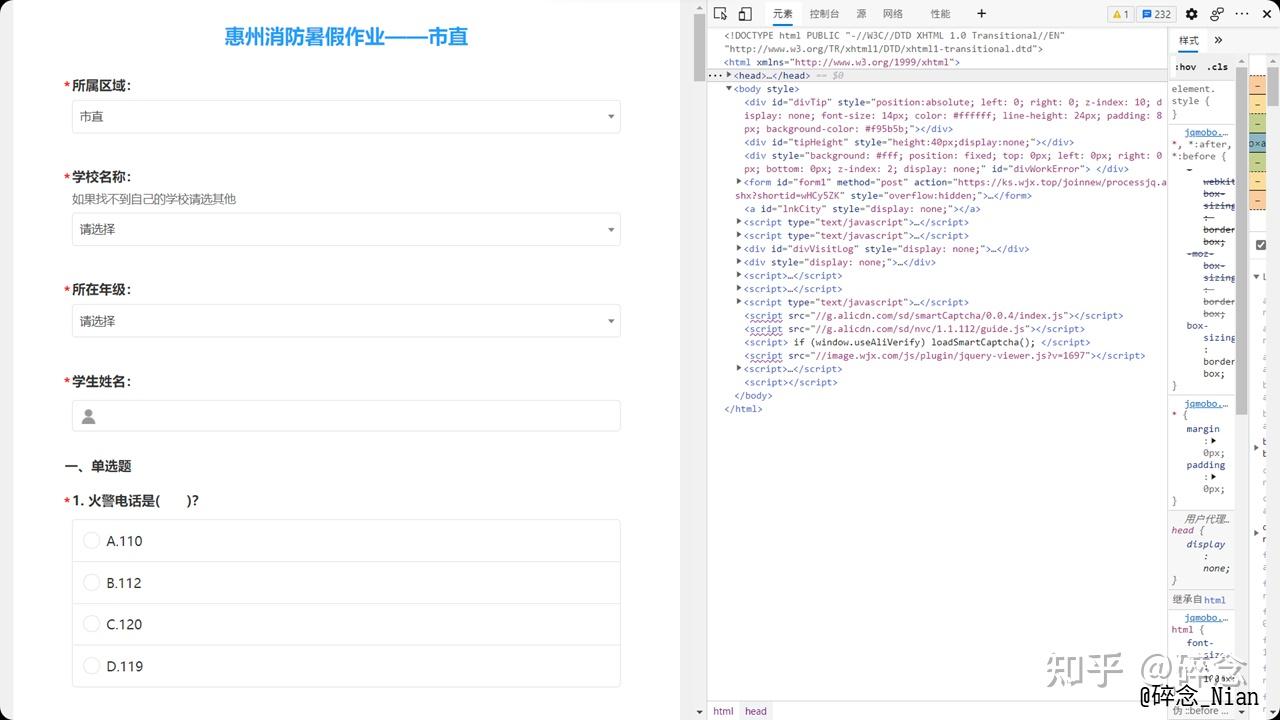Open the DevTools more options ellipsis
The image size is (1280, 720).
pos(1243,14)
